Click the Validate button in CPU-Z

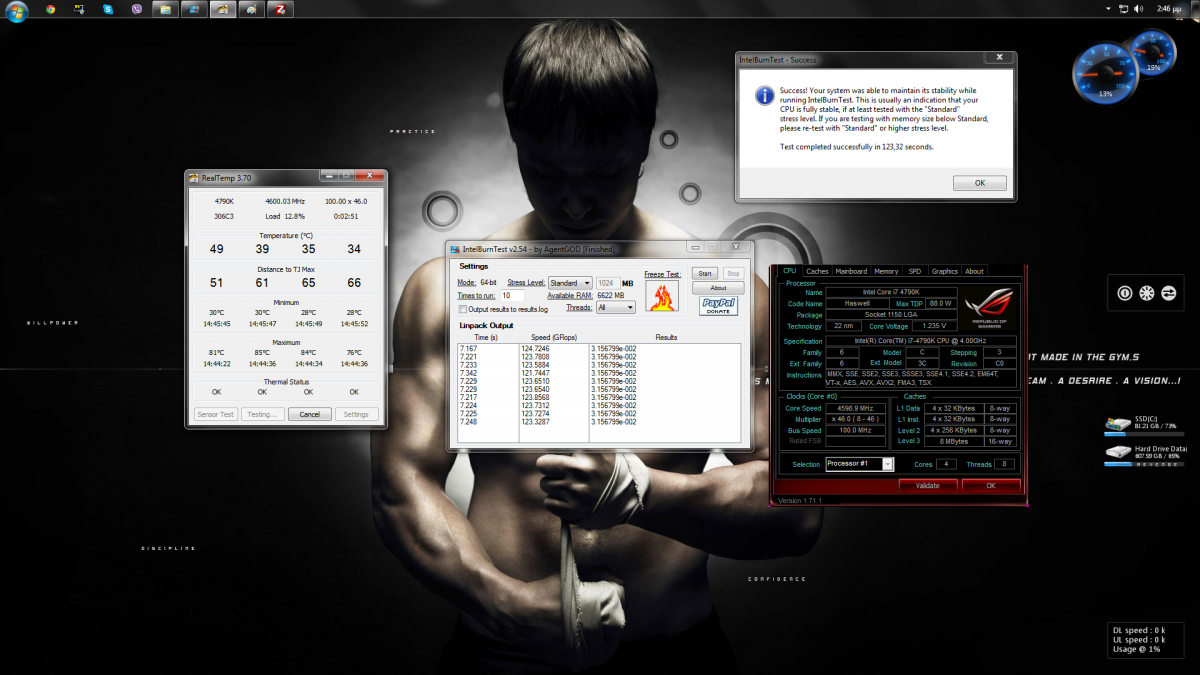point(928,485)
